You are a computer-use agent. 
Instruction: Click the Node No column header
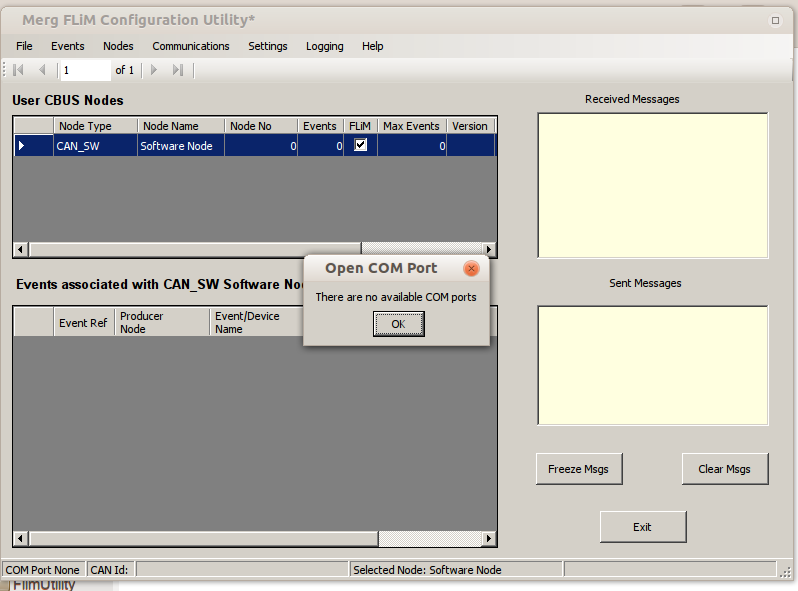click(x=261, y=126)
